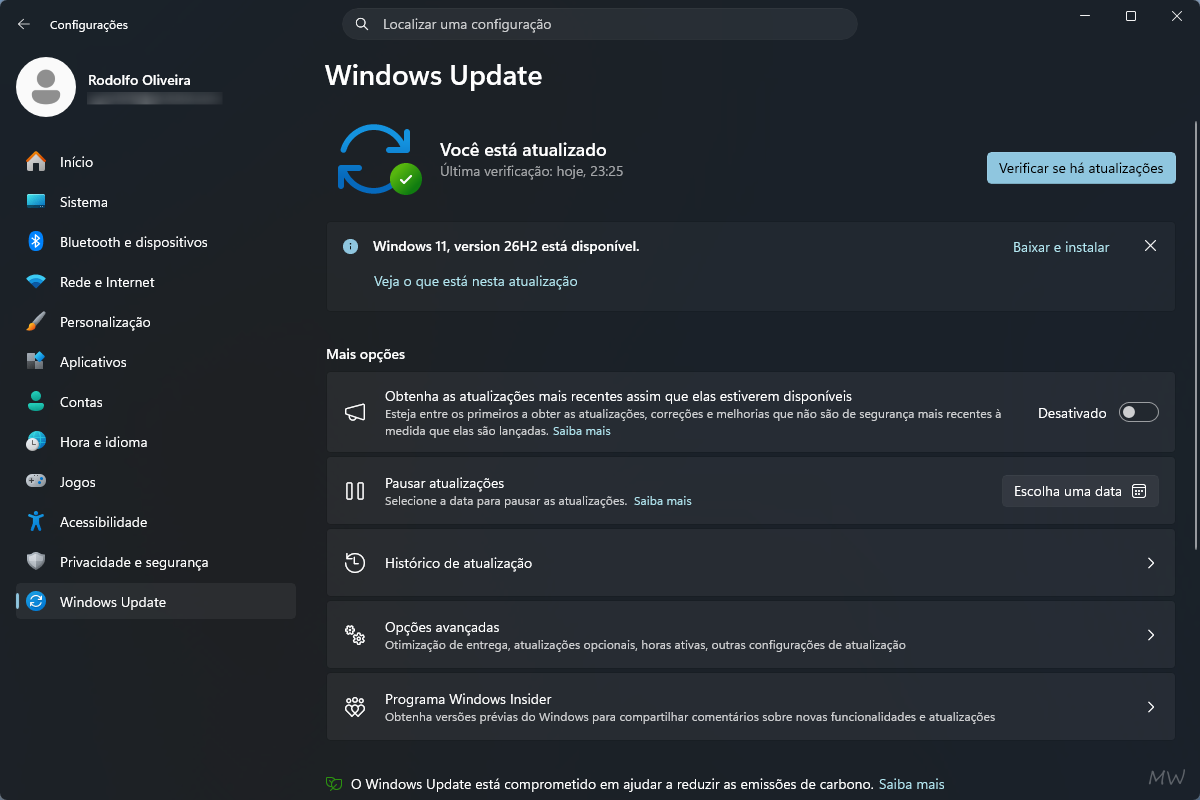
Task: Expand Histórico de atualização with its chevron
Action: pyautogui.click(x=1151, y=563)
